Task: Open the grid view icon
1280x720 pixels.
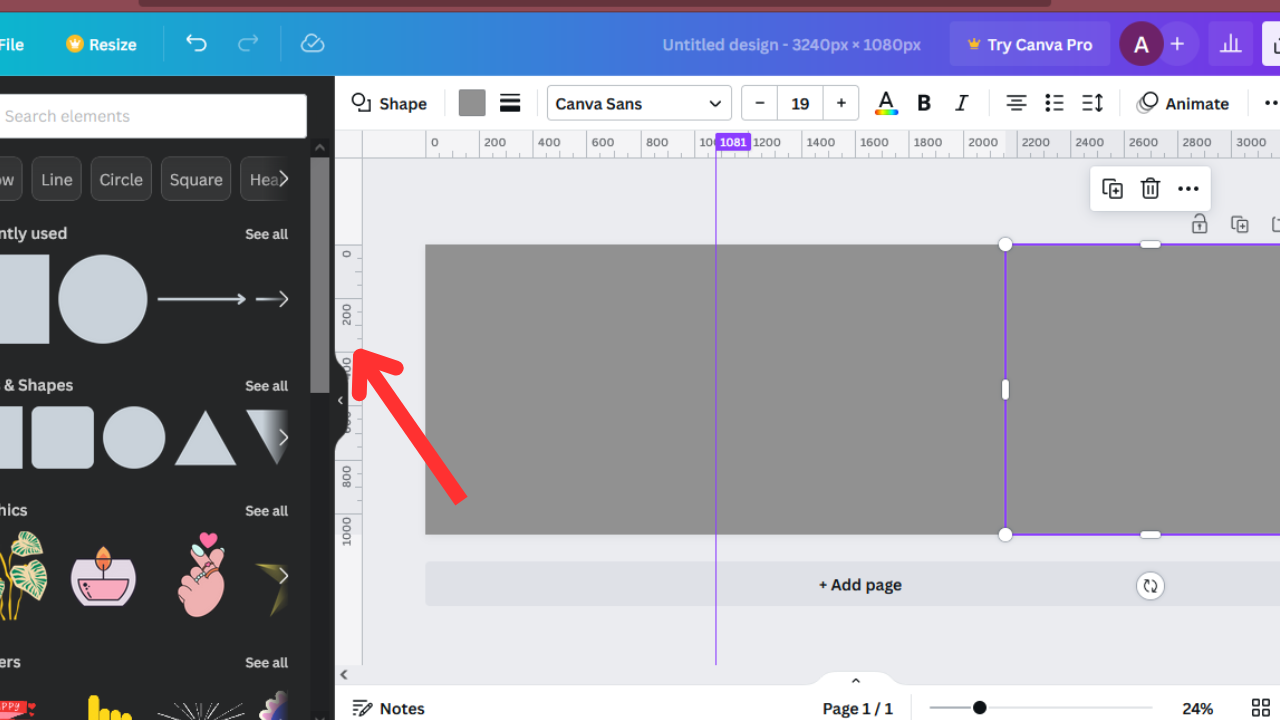Action: click(x=1261, y=708)
